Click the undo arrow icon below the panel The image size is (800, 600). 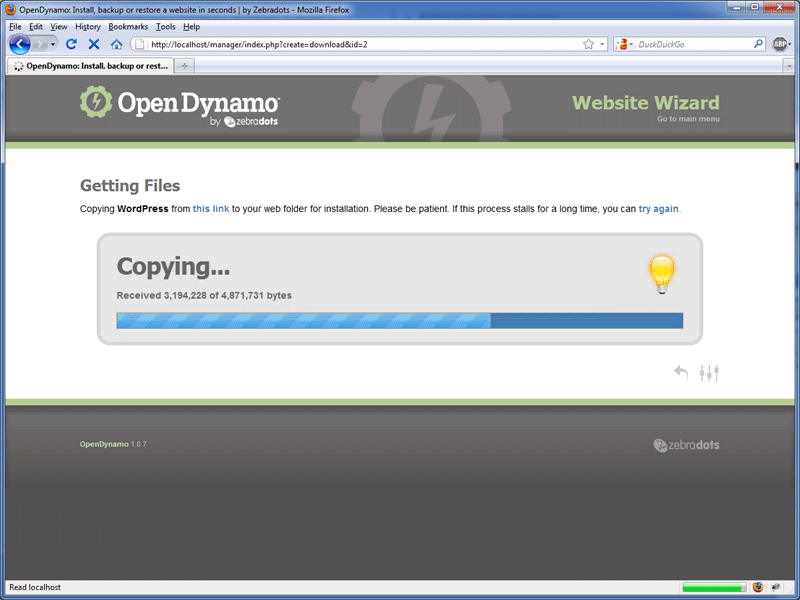681,371
